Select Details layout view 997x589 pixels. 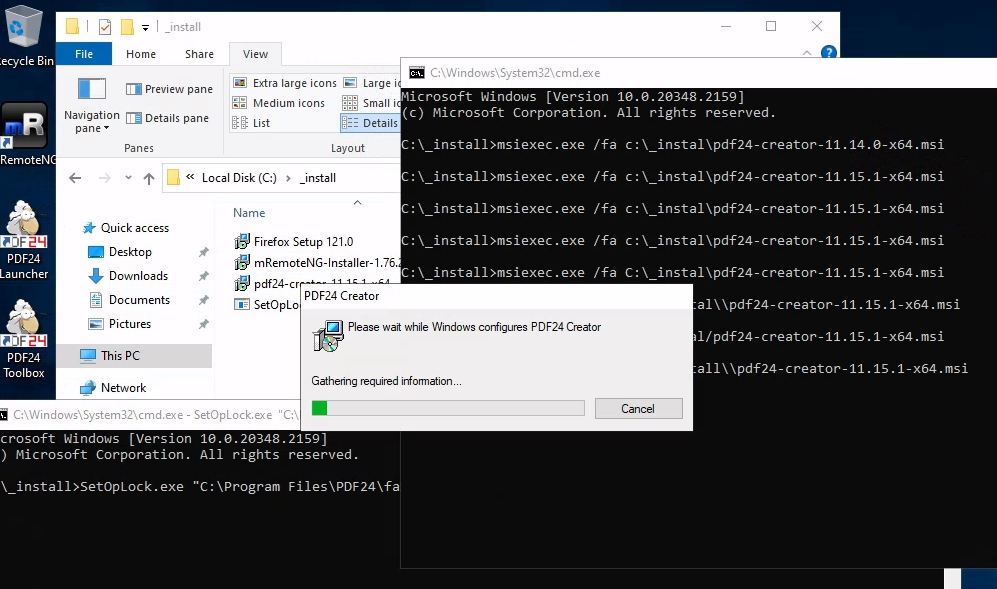(371, 123)
